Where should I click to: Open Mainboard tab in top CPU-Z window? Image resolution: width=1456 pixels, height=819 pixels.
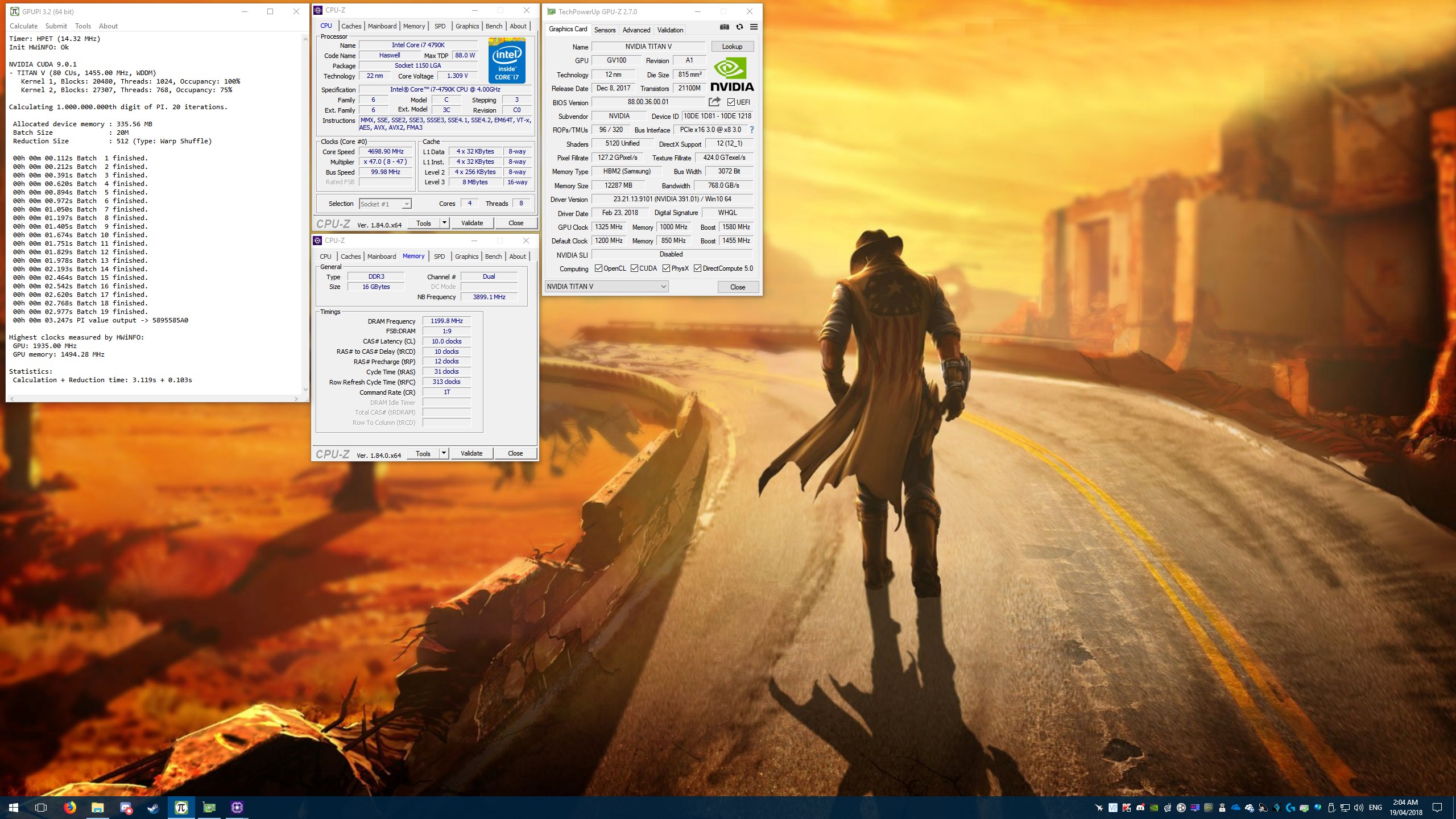[x=382, y=26]
